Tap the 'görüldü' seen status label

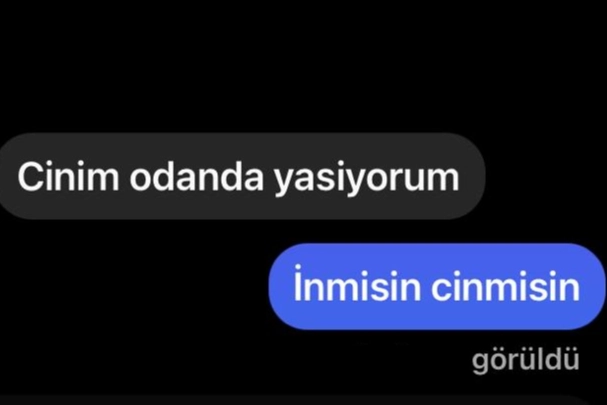pos(525,360)
